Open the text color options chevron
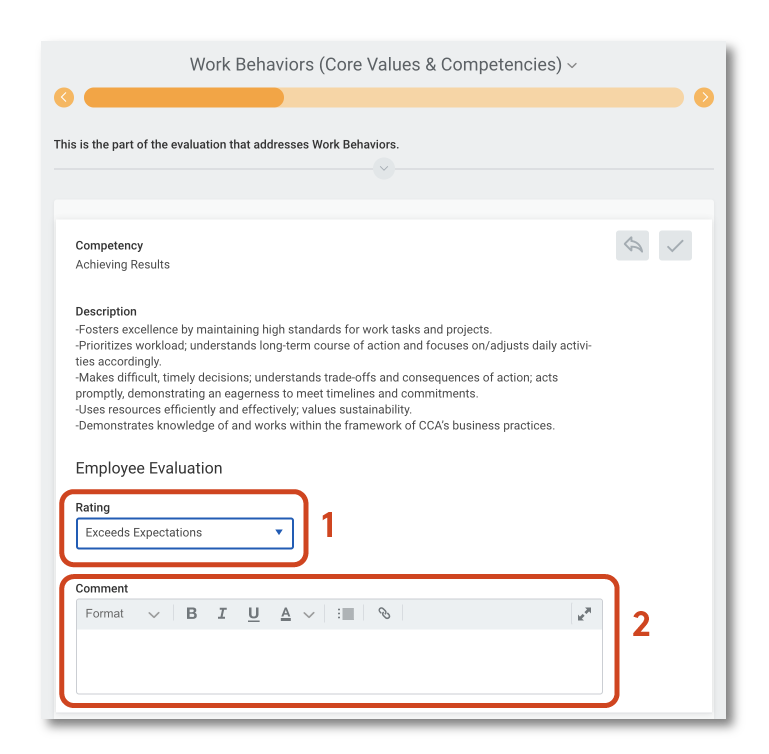769x754 pixels. (x=309, y=614)
